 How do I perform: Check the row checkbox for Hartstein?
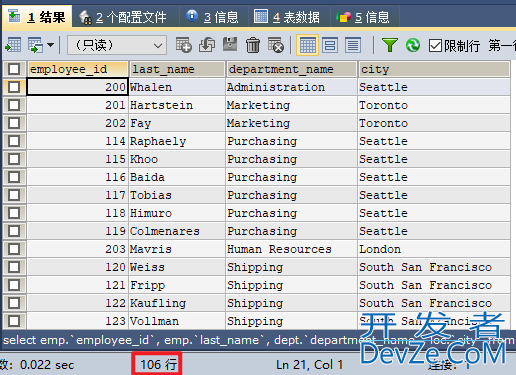(x=14, y=105)
